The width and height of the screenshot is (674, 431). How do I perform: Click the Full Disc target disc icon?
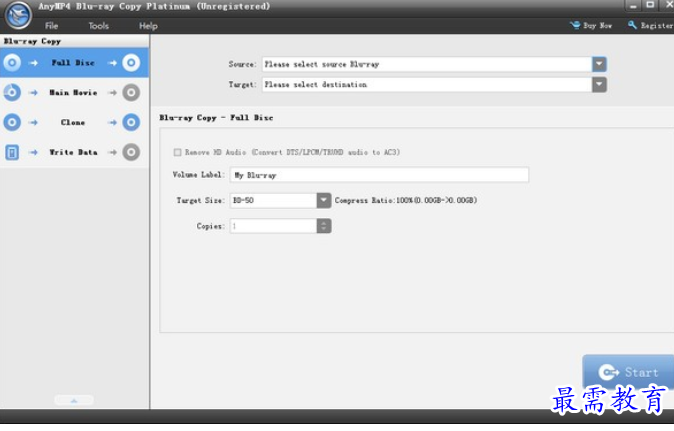(x=131, y=63)
